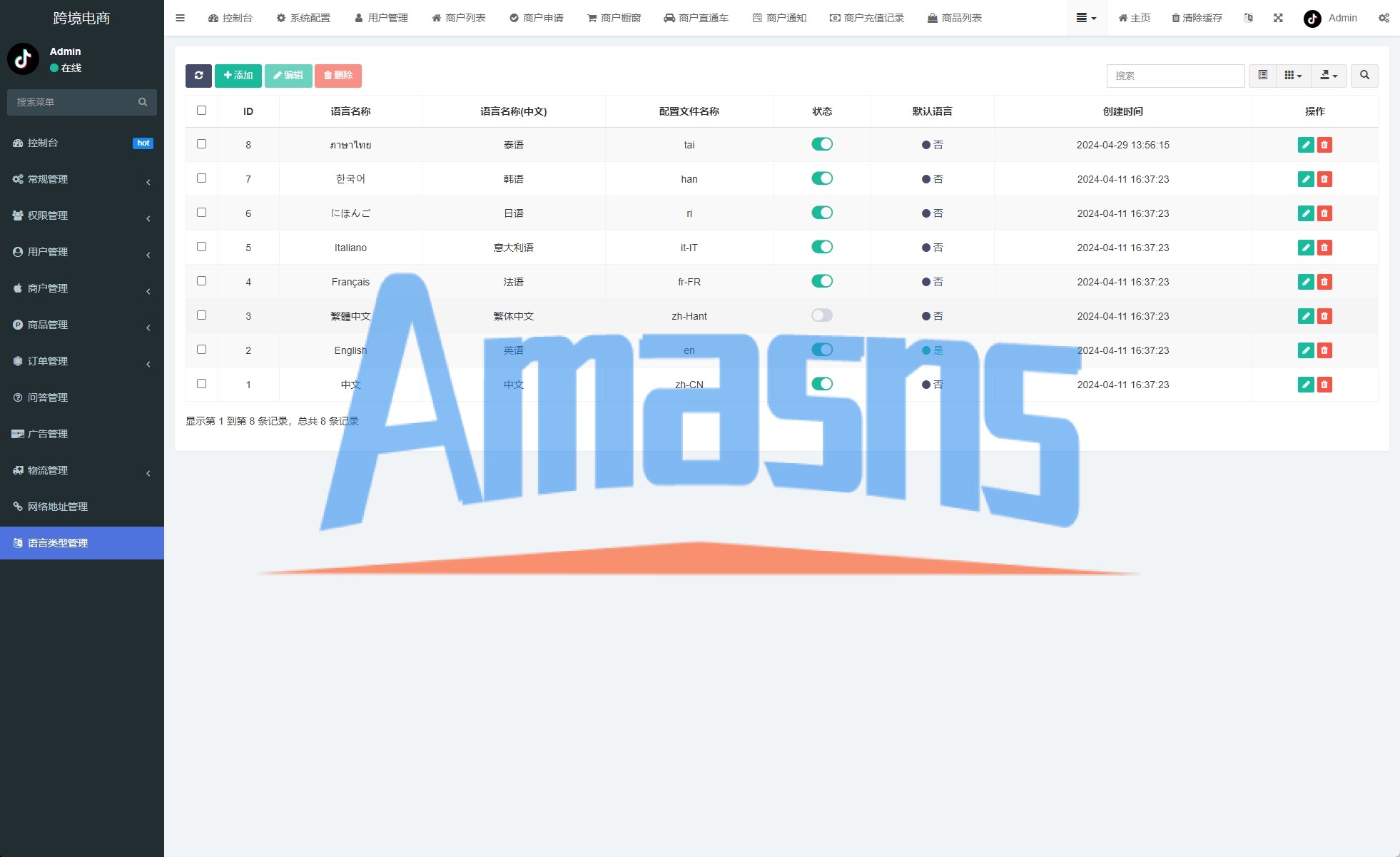Delete the zh-Hant row with trash icon

(1324, 316)
